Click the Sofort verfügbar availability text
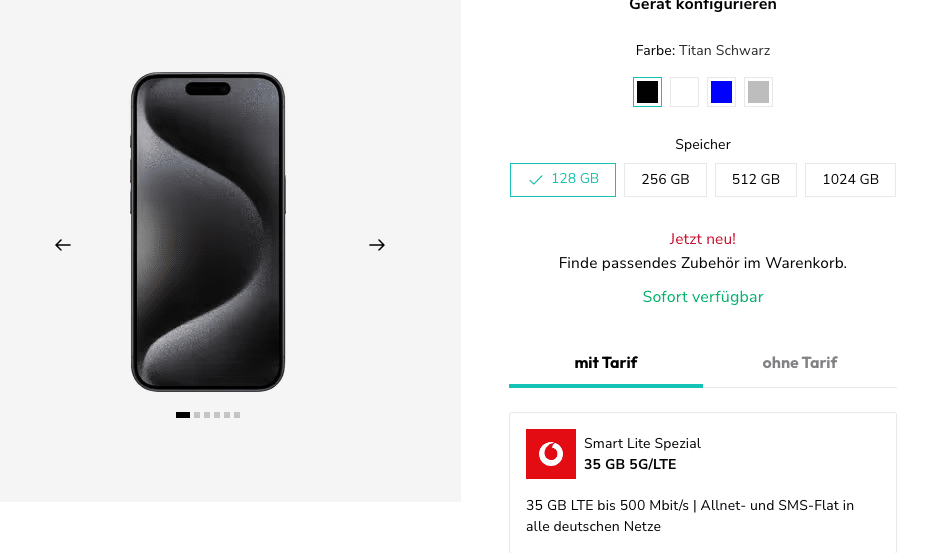Screen dimensions: 949x553 click(703, 297)
